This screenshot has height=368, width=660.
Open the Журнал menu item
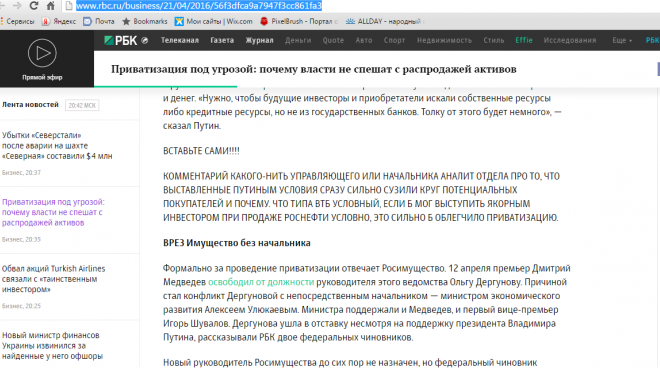(259, 40)
